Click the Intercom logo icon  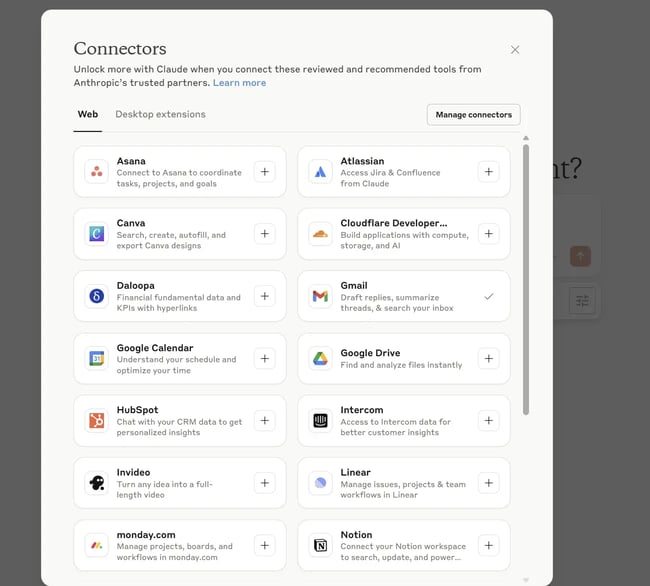(320, 421)
